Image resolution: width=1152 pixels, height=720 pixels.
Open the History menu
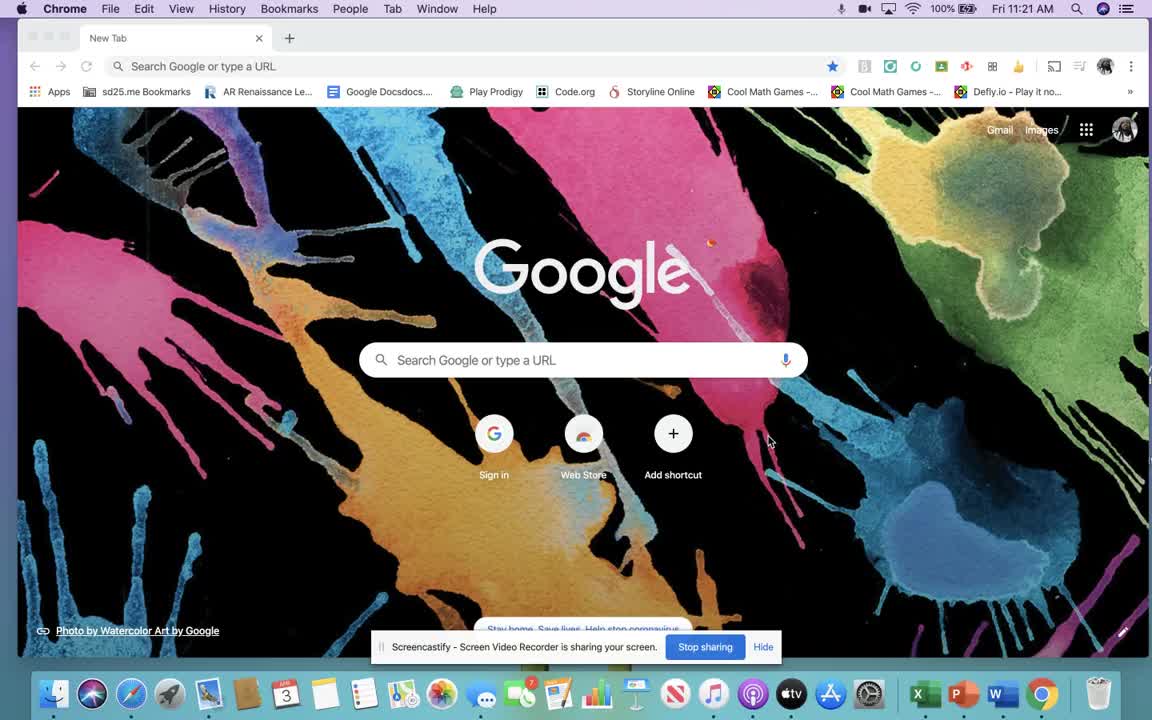pyautogui.click(x=227, y=9)
